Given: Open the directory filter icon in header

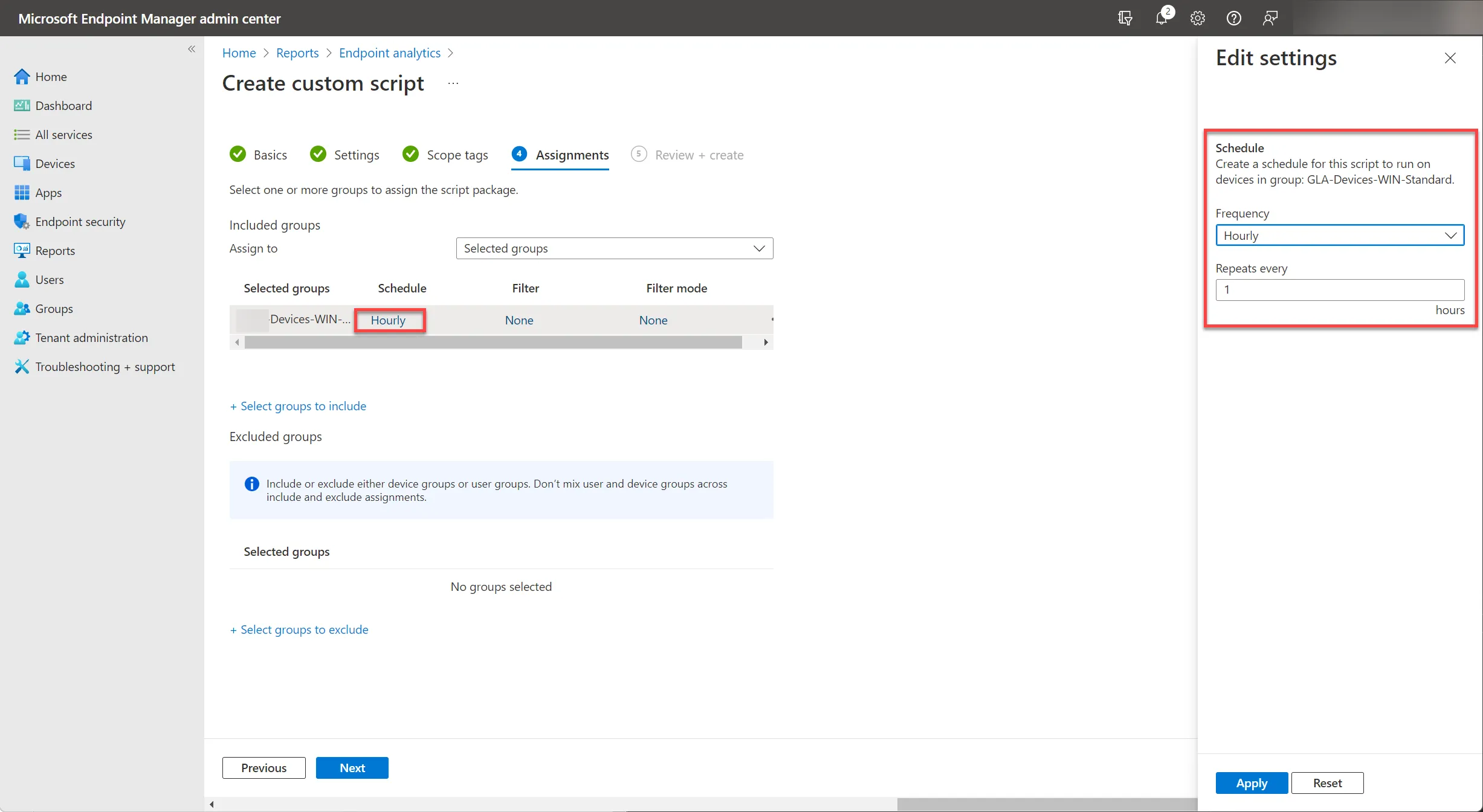Looking at the screenshot, I should pyautogui.click(x=1125, y=18).
